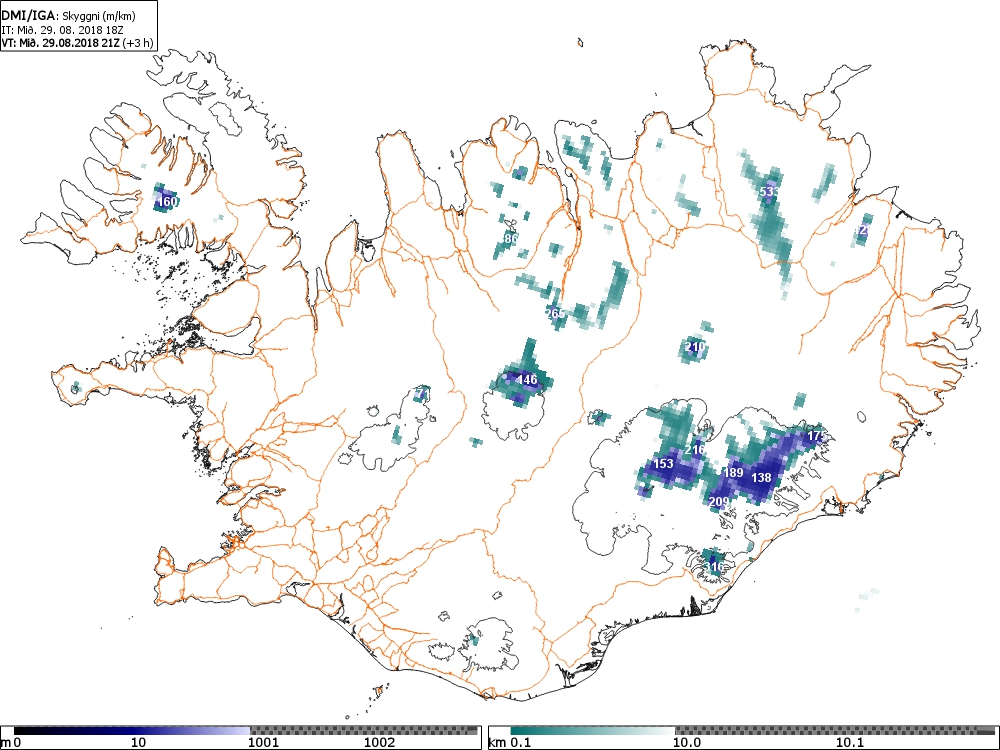Click the visibility value 86 on the map
This screenshot has width=1000, height=750.
point(511,239)
